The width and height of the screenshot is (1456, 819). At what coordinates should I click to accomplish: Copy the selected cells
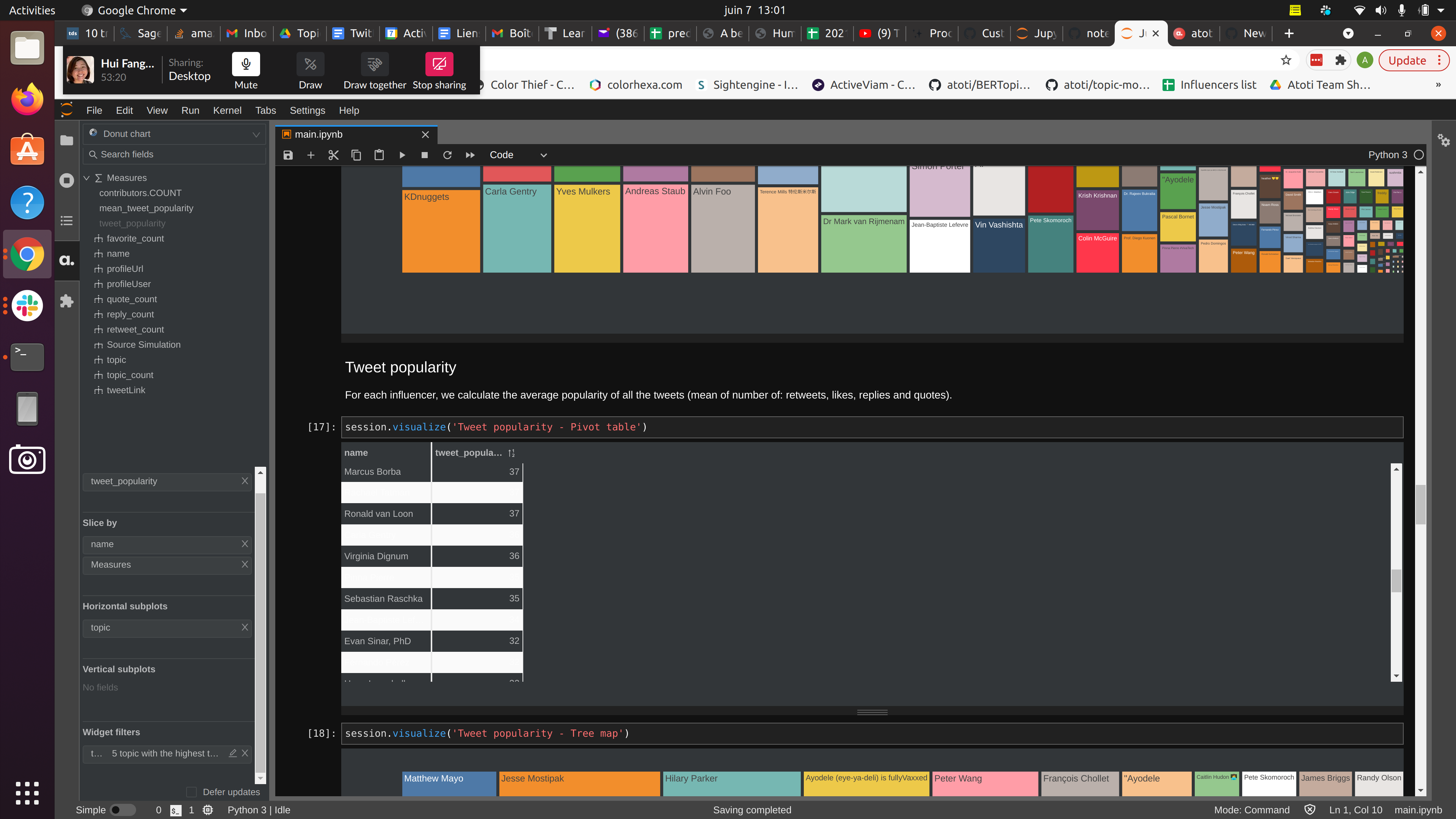(356, 154)
